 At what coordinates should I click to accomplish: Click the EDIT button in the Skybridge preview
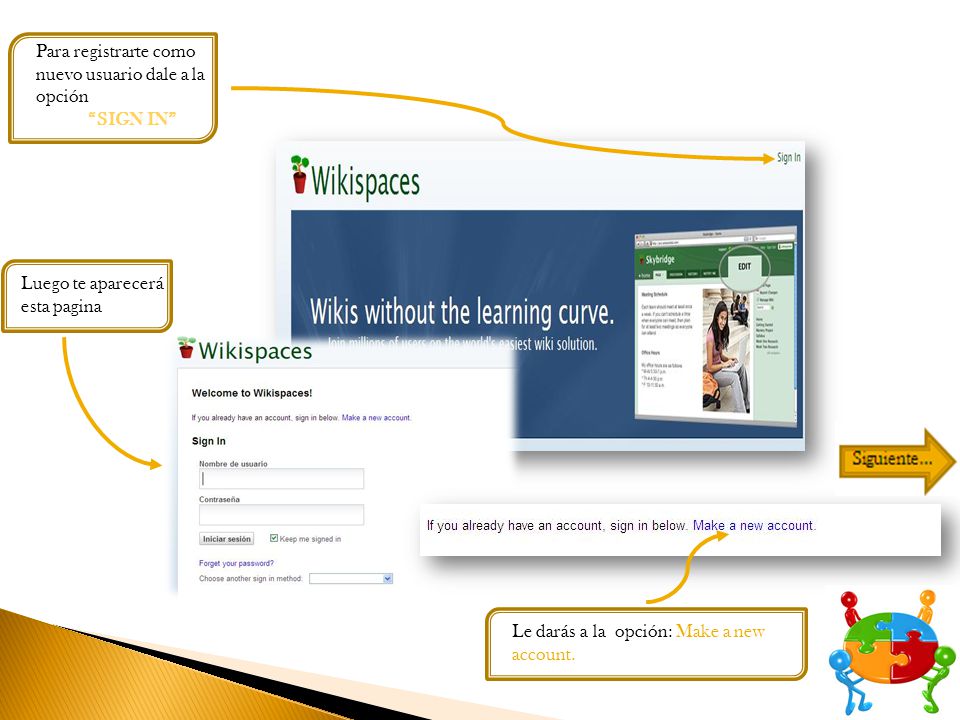(x=744, y=266)
